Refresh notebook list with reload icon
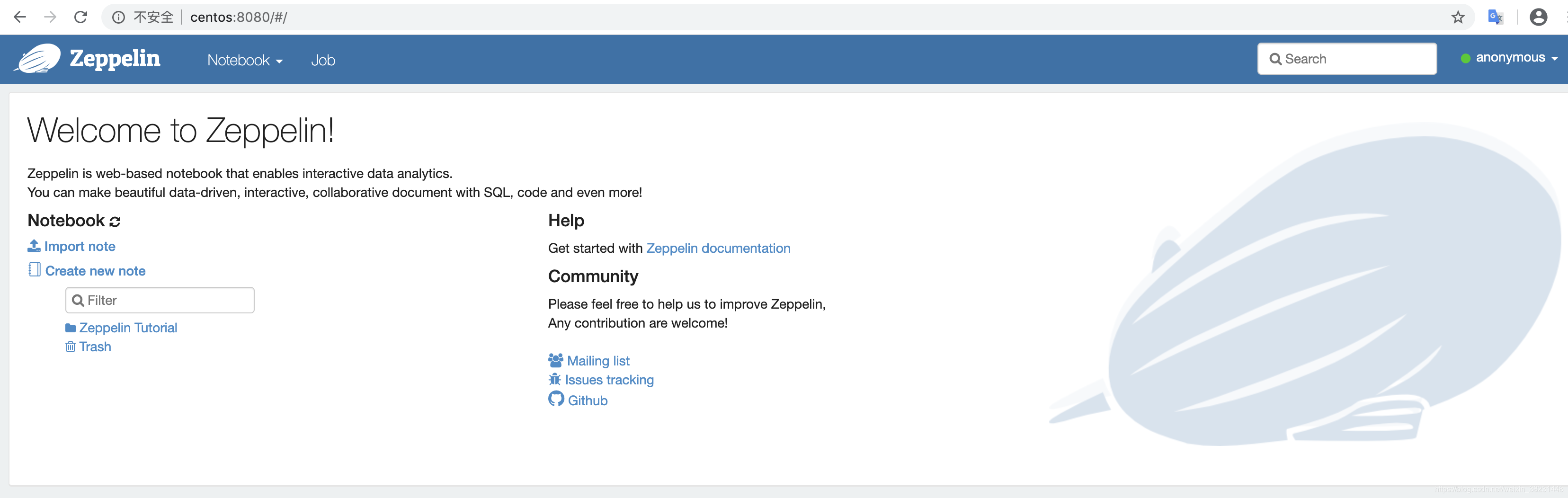1568x498 pixels. pyautogui.click(x=115, y=222)
